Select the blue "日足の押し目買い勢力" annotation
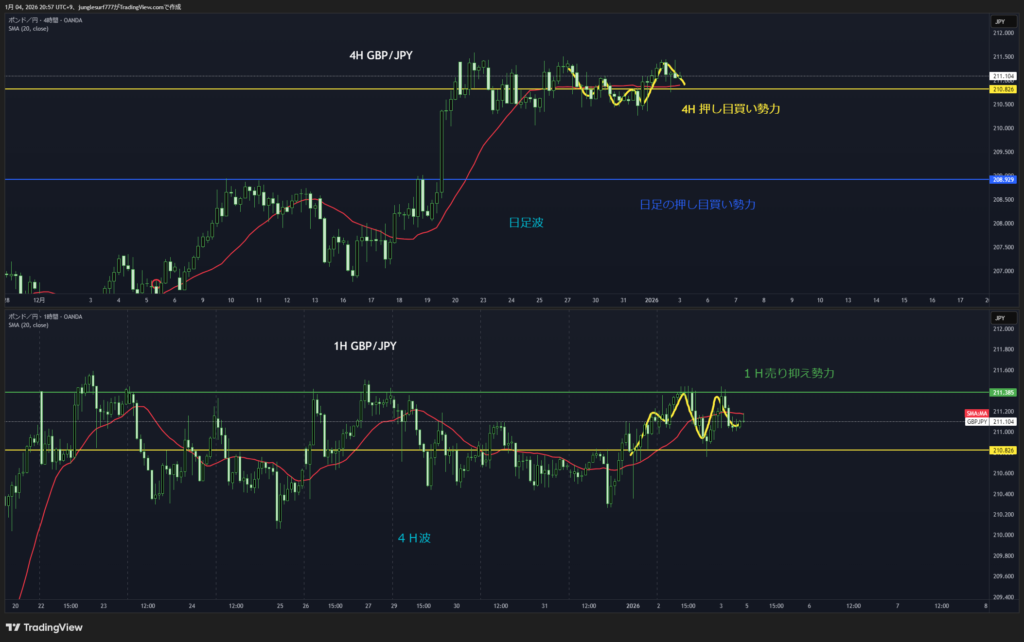1024x642 pixels. click(x=697, y=204)
